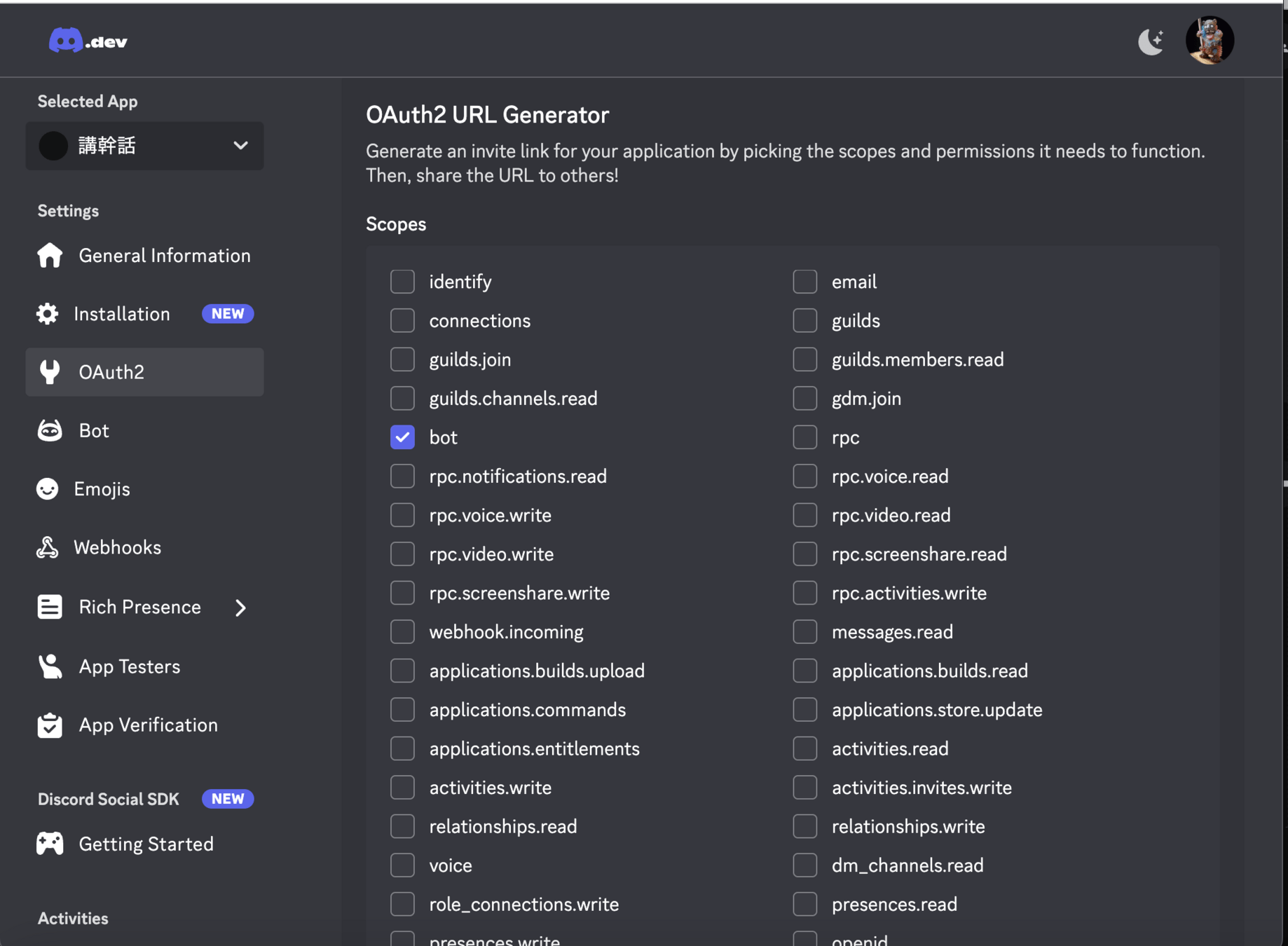
Task: Open the user profile avatar
Action: [x=1210, y=41]
